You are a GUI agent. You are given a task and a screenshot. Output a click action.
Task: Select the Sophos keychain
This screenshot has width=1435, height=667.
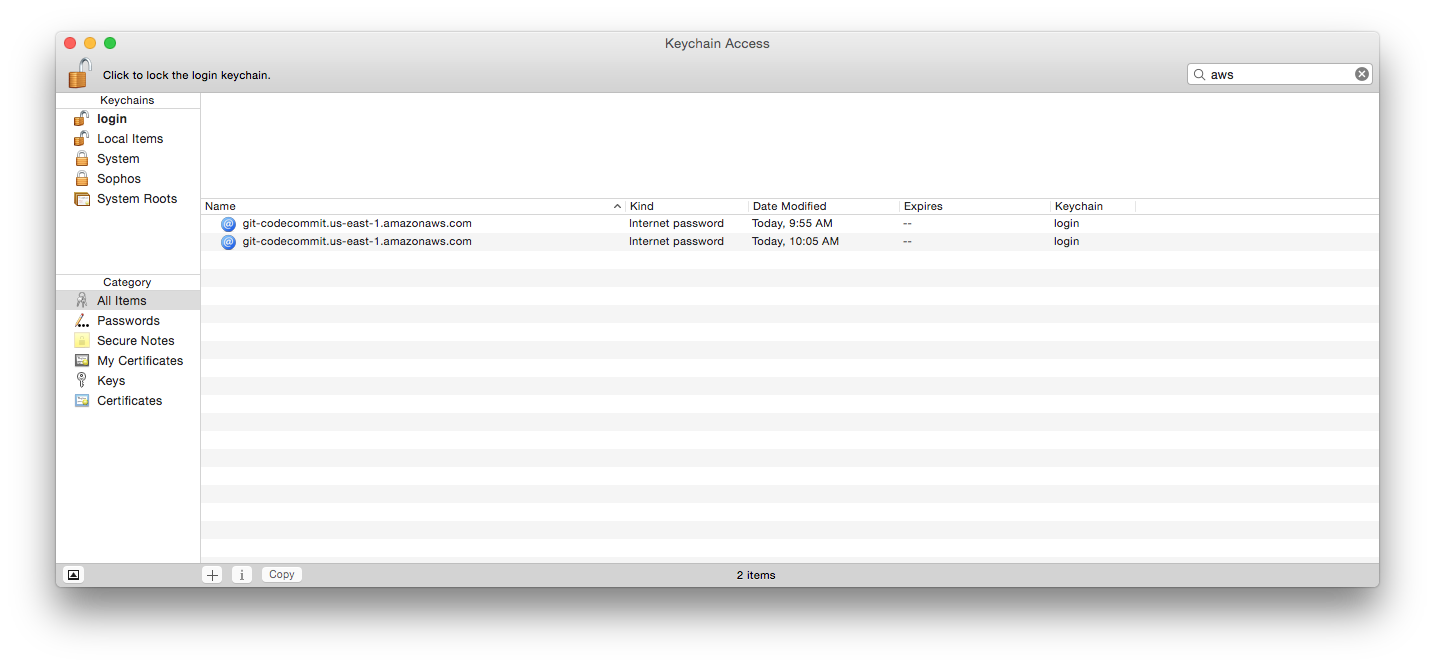118,179
